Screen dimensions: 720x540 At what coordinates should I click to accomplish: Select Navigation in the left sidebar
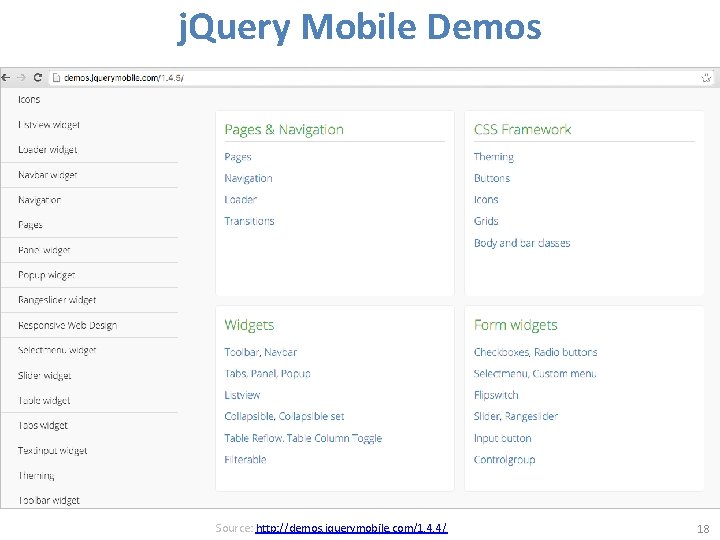pyautogui.click(x=39, y=200)
